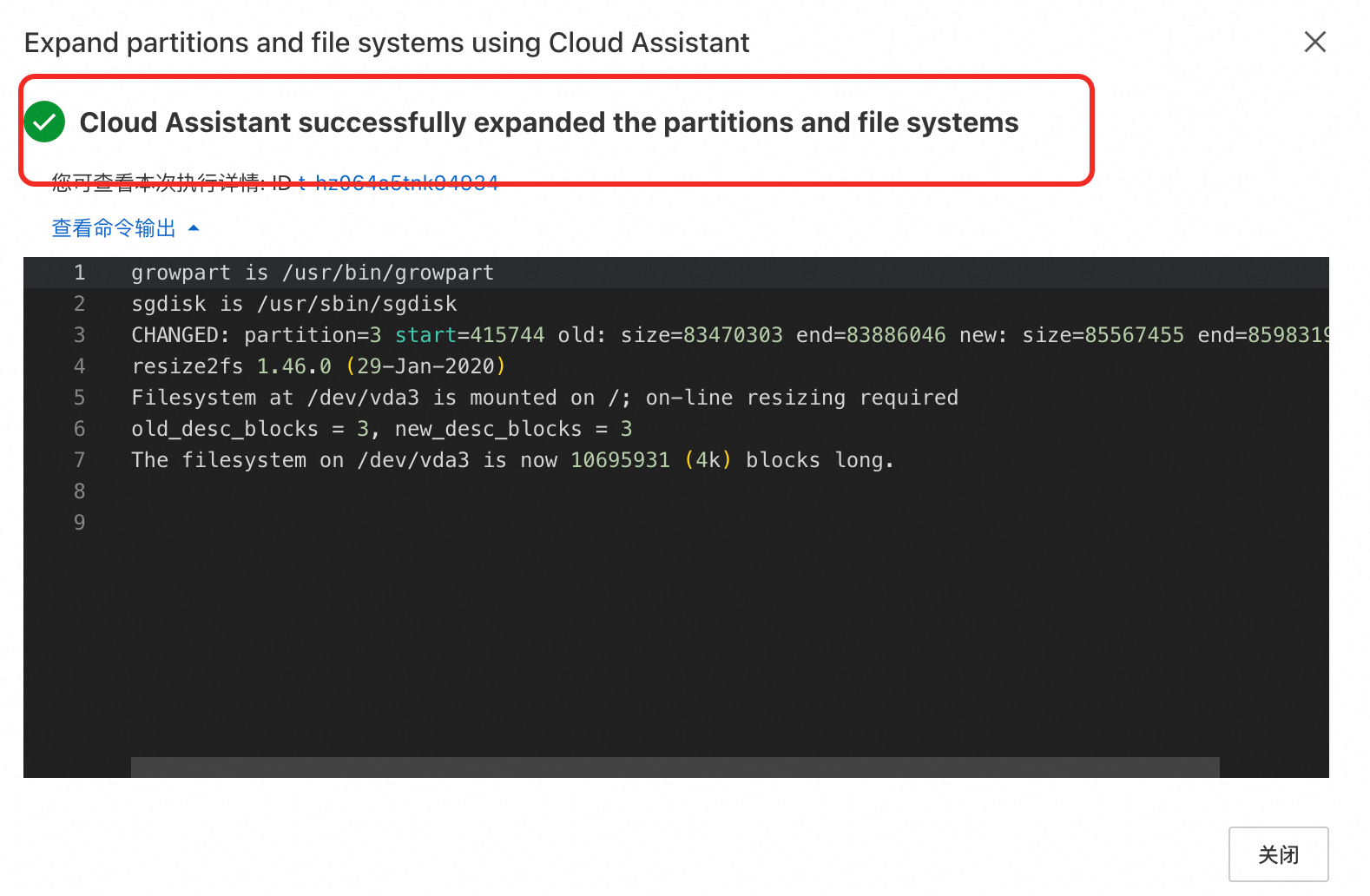Screen dimensions: 1370x896
Task: Click the line 'The filesystem on /dev/vda3'
Action: [512, 460]
